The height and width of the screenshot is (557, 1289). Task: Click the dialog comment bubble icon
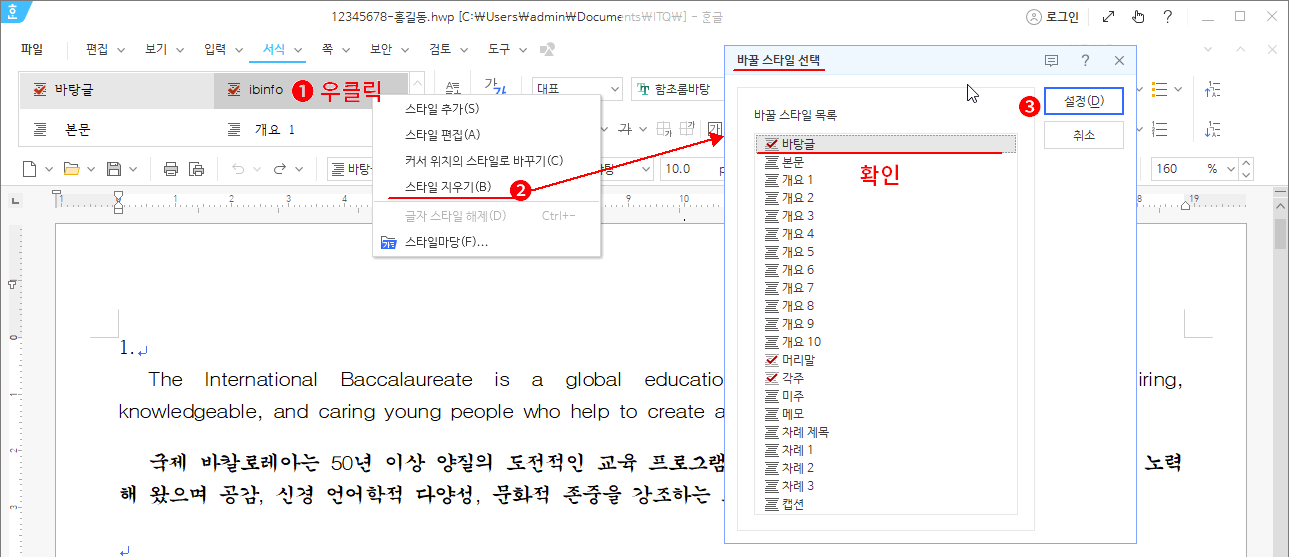click(x=1052, y=61)
